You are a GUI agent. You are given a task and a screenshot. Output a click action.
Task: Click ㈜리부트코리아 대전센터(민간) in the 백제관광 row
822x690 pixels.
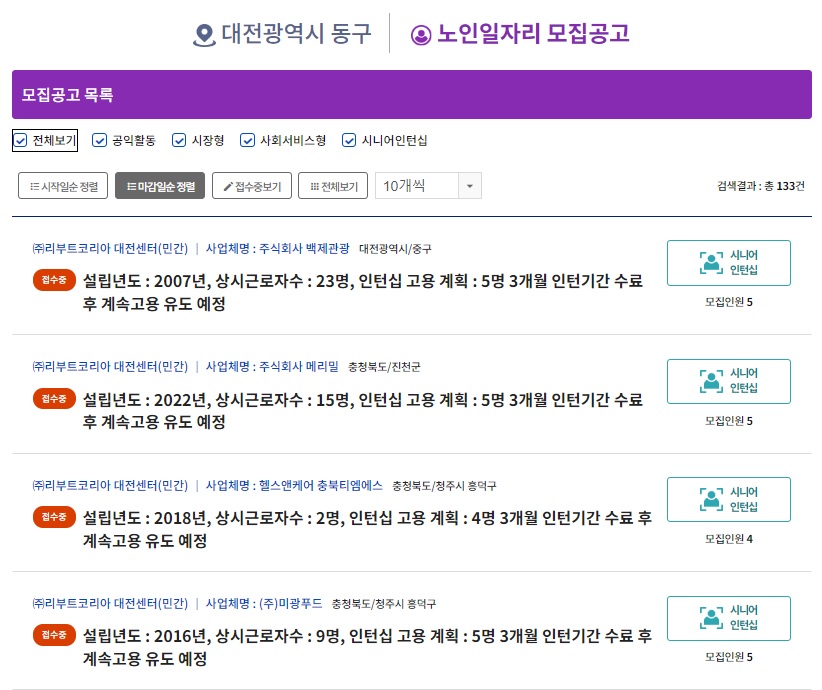pyautogui.click(x=110, y=249)
